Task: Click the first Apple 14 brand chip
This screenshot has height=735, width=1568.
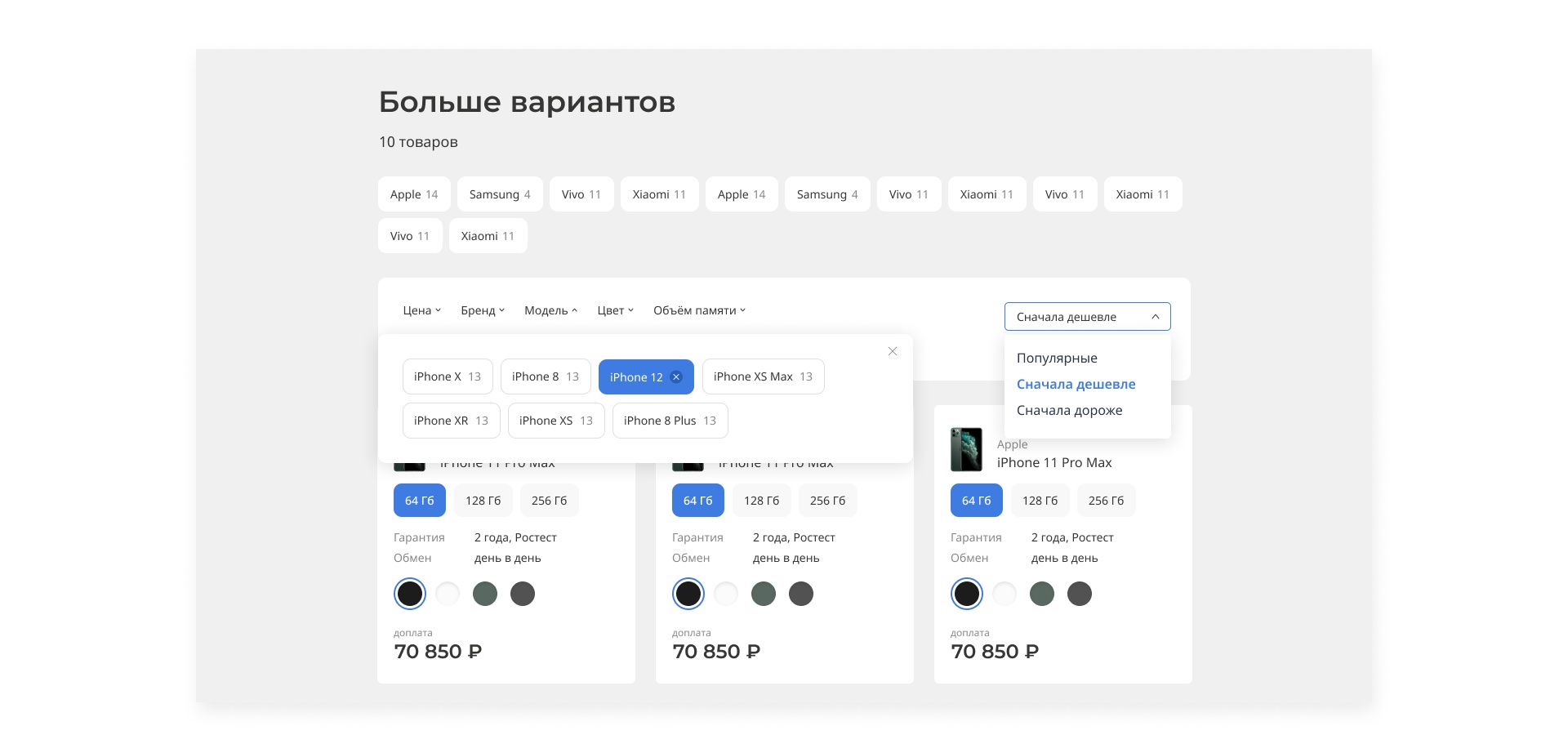Action: point(414,194)
